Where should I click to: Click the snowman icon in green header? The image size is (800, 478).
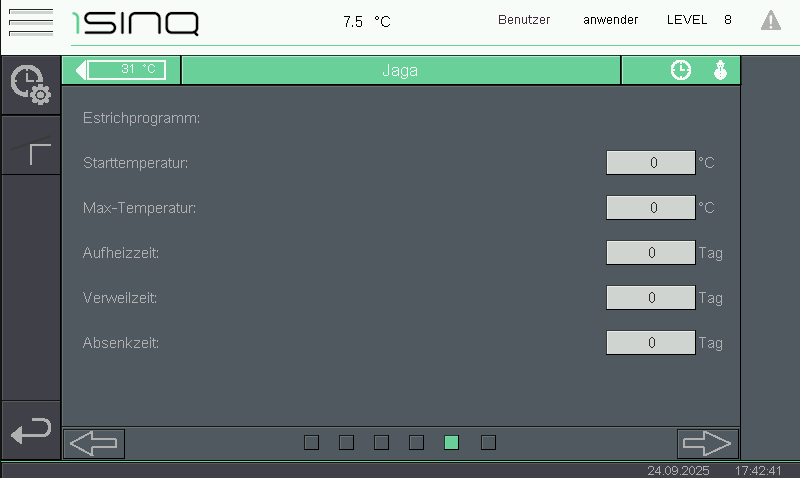point(719,70)
